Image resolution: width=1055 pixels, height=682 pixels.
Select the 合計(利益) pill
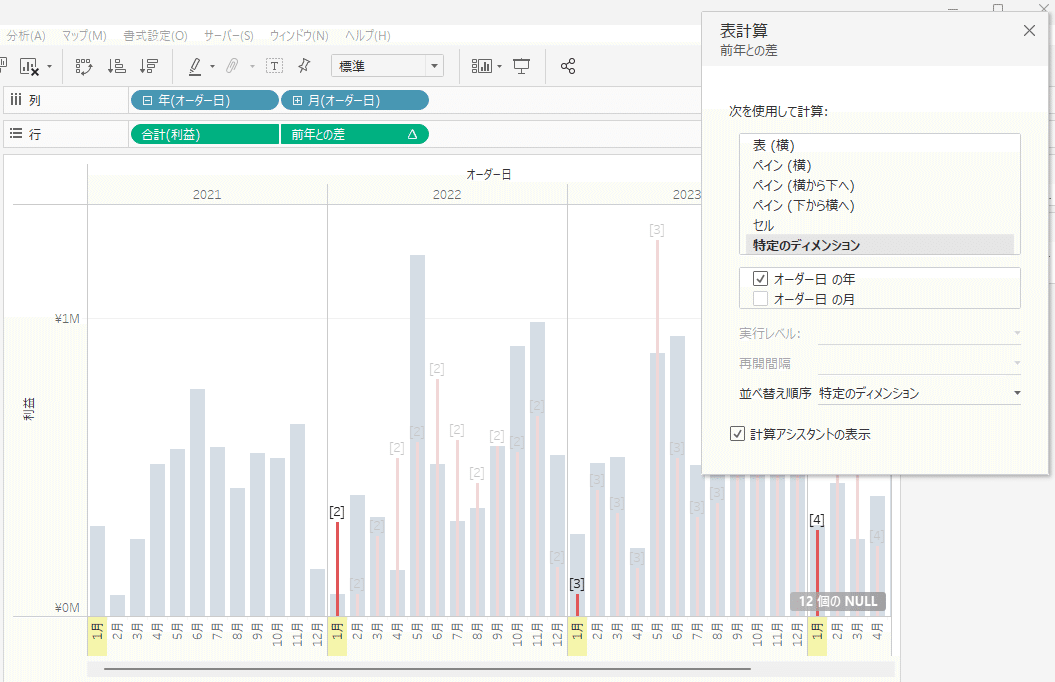(205, 135)
